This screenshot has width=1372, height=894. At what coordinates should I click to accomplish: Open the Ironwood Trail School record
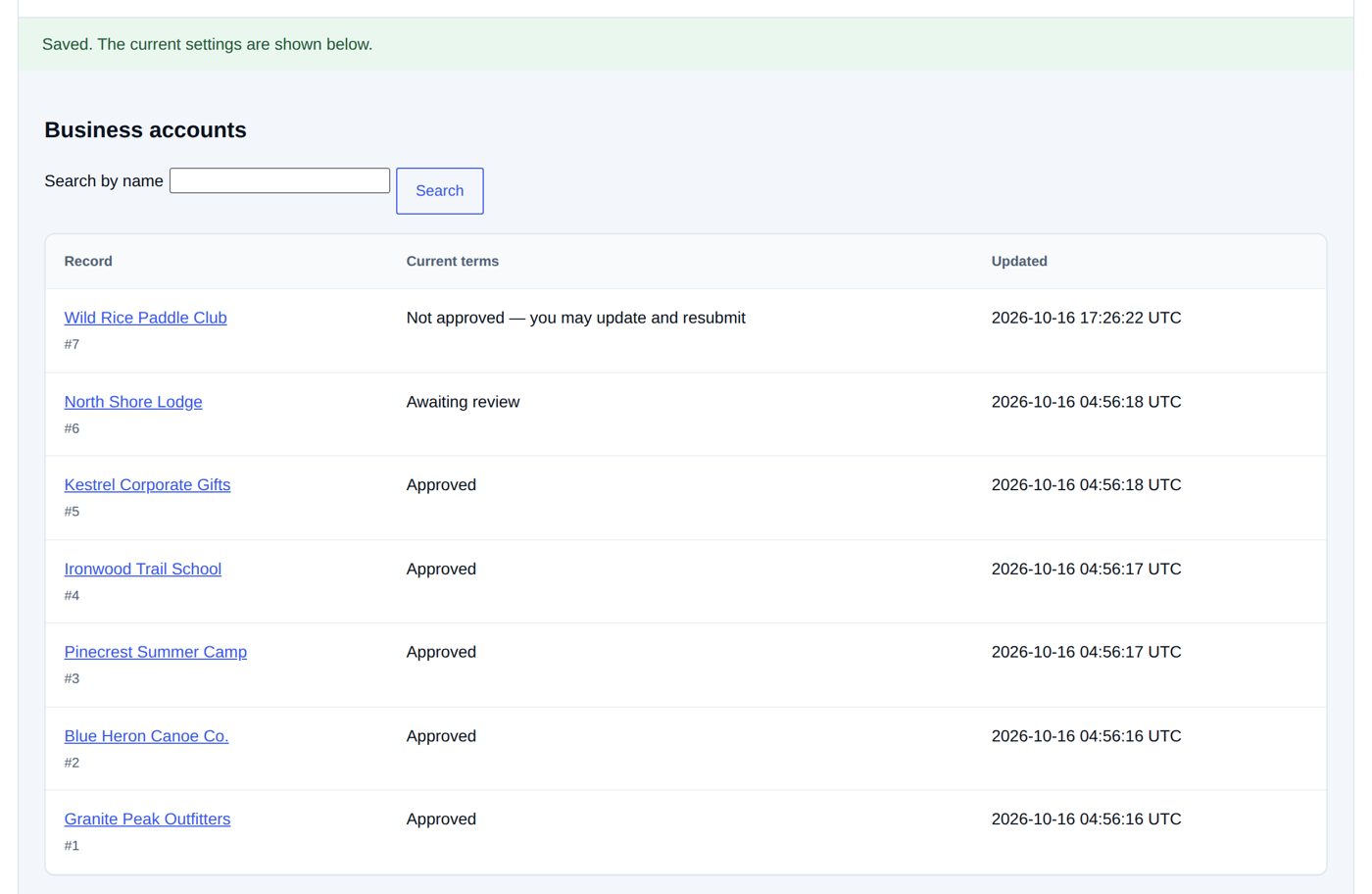pyautogui.click(x=143, y=570)
